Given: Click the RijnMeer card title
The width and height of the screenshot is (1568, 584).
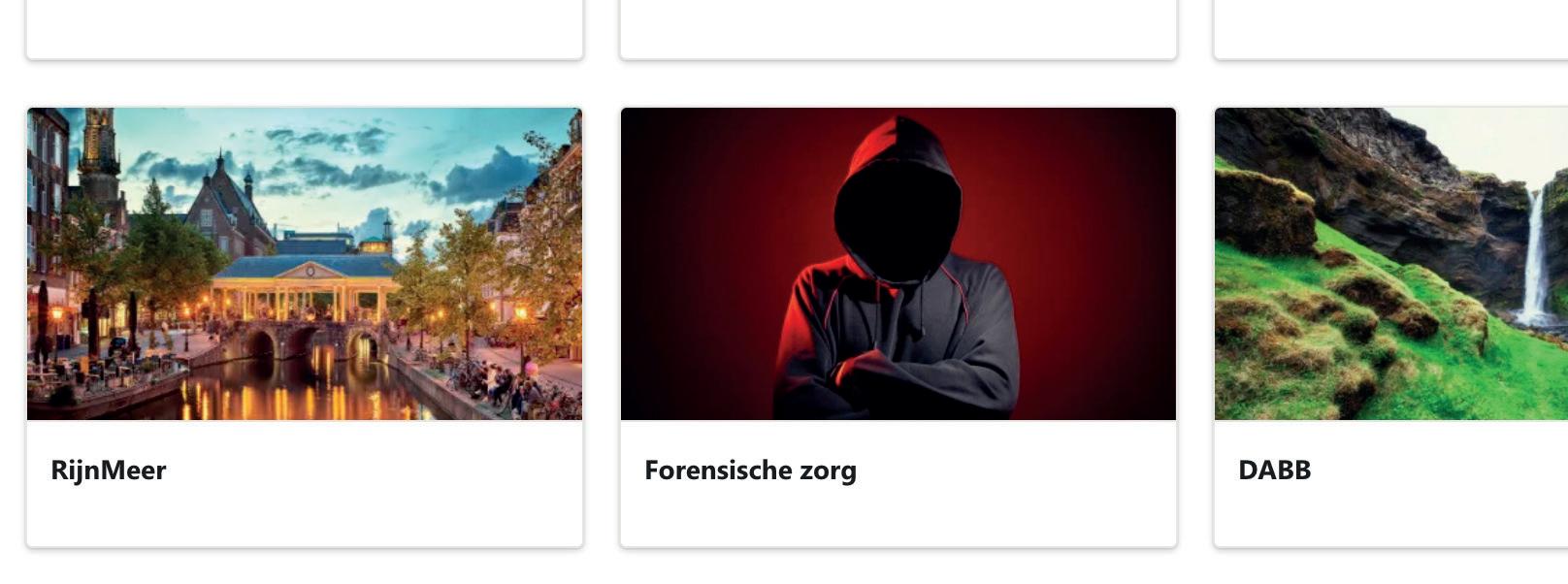Looking at the screenshot, I should click(109, 470).
